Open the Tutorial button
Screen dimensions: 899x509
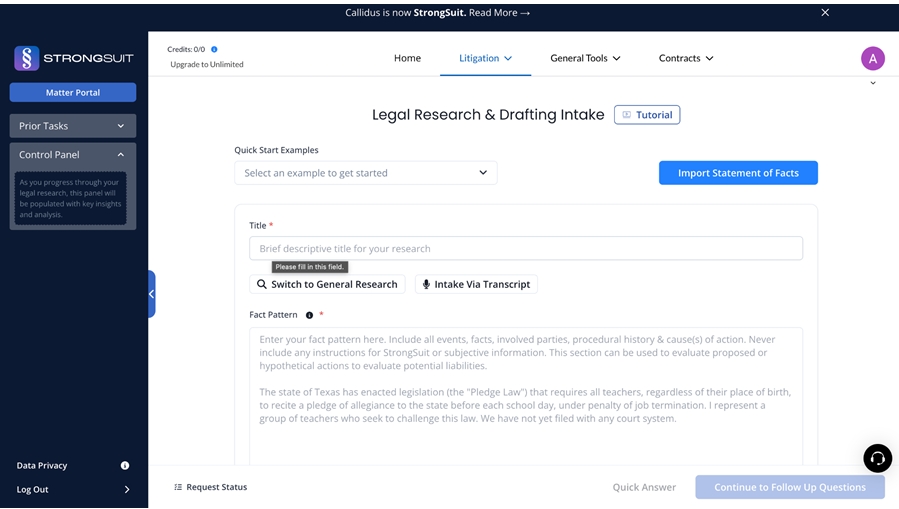coord(646,115)
